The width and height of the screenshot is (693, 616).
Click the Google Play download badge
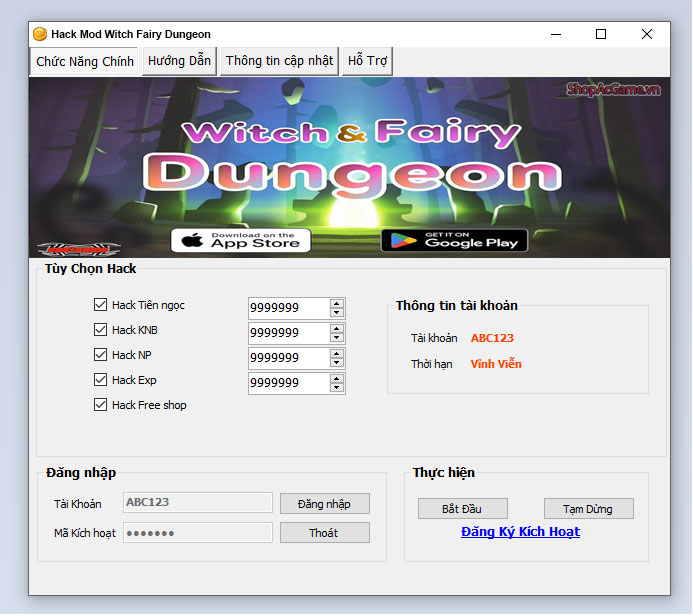(x=454, y=240)
